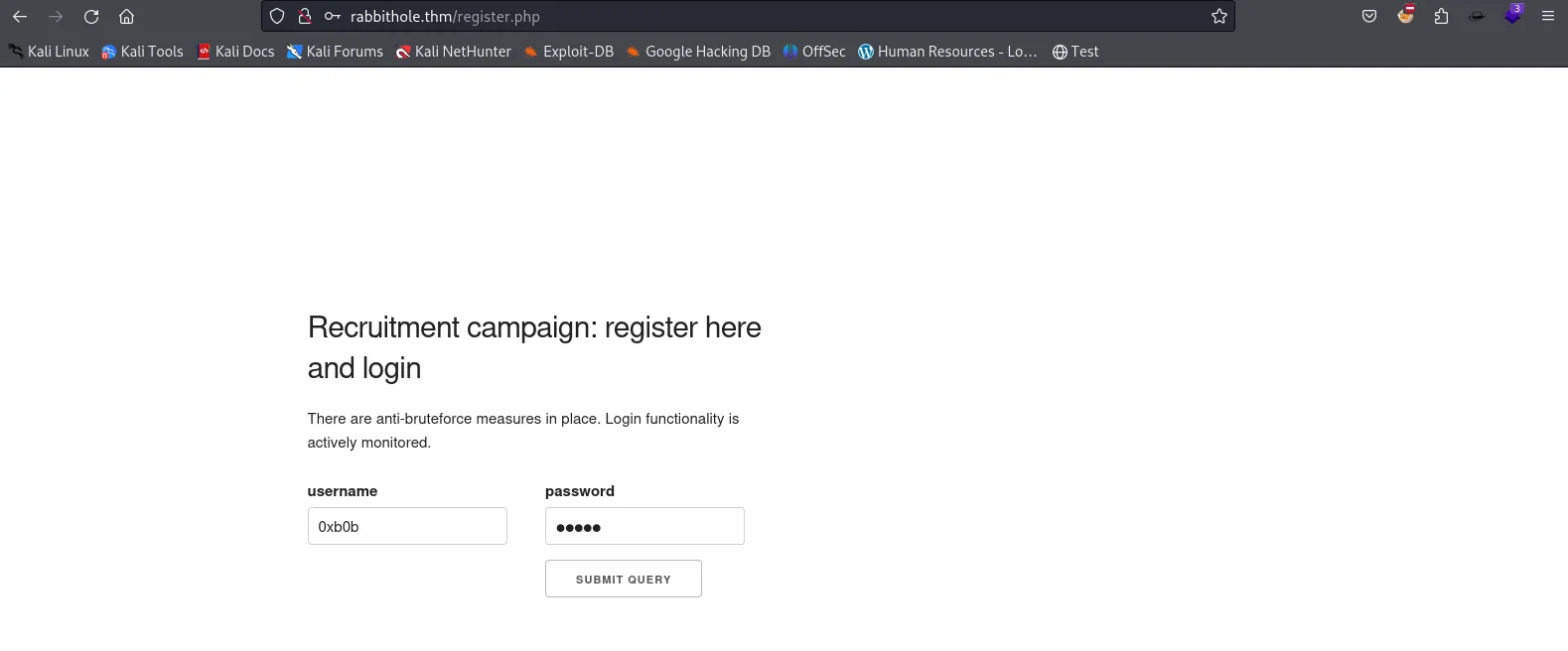Screen dimensions: 1568x651
Task: Select the address bar URL
Action: click(x=445, y=17)
